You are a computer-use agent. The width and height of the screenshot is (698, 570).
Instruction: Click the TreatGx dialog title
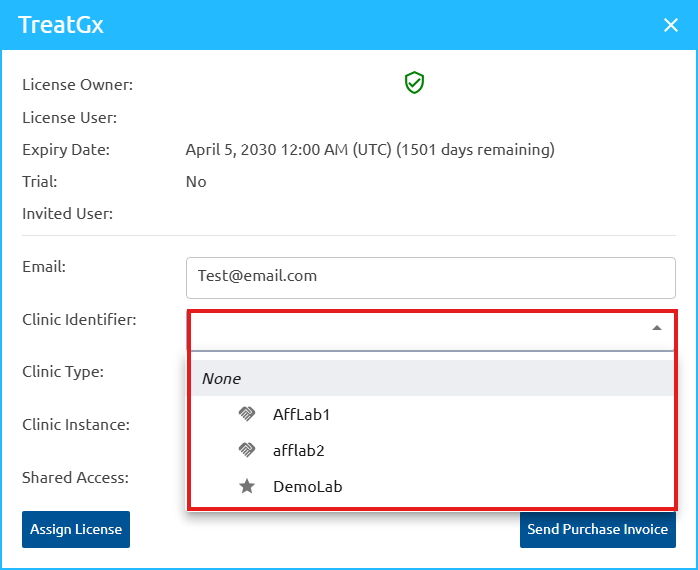pos(61,25)
